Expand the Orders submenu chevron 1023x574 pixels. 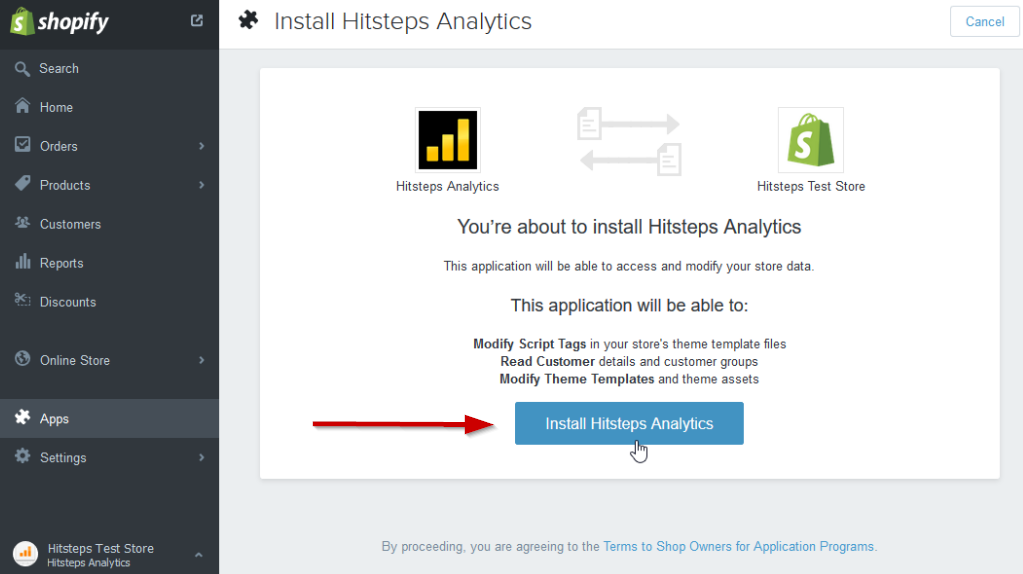pyautogui.click(x=202, y=146)
